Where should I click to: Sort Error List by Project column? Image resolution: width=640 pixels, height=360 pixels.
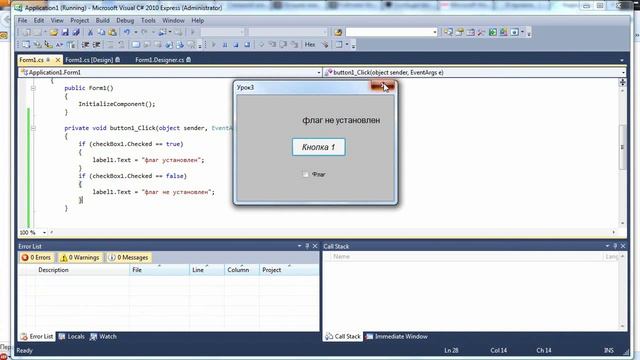pyautogui.click(x=289, y=270)
